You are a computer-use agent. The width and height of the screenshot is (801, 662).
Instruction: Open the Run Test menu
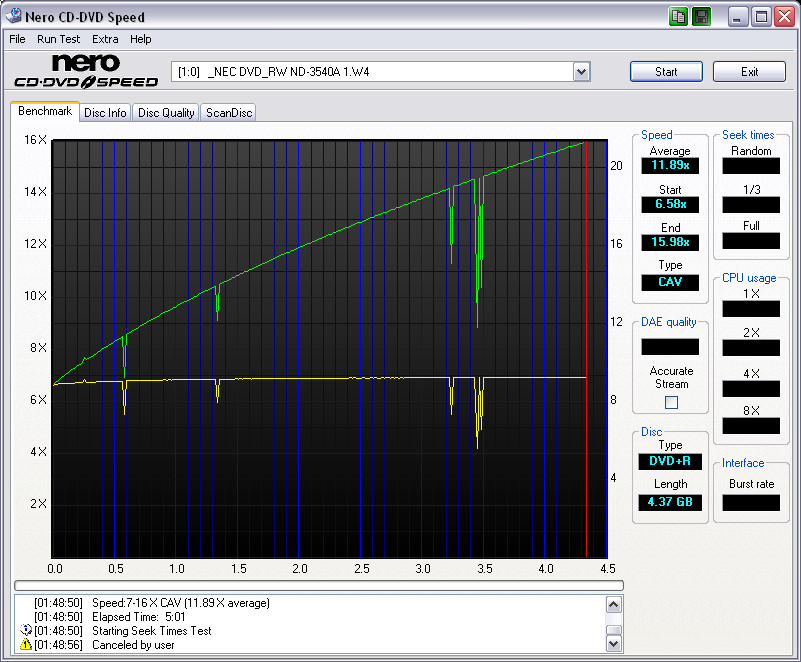(58, 39)
